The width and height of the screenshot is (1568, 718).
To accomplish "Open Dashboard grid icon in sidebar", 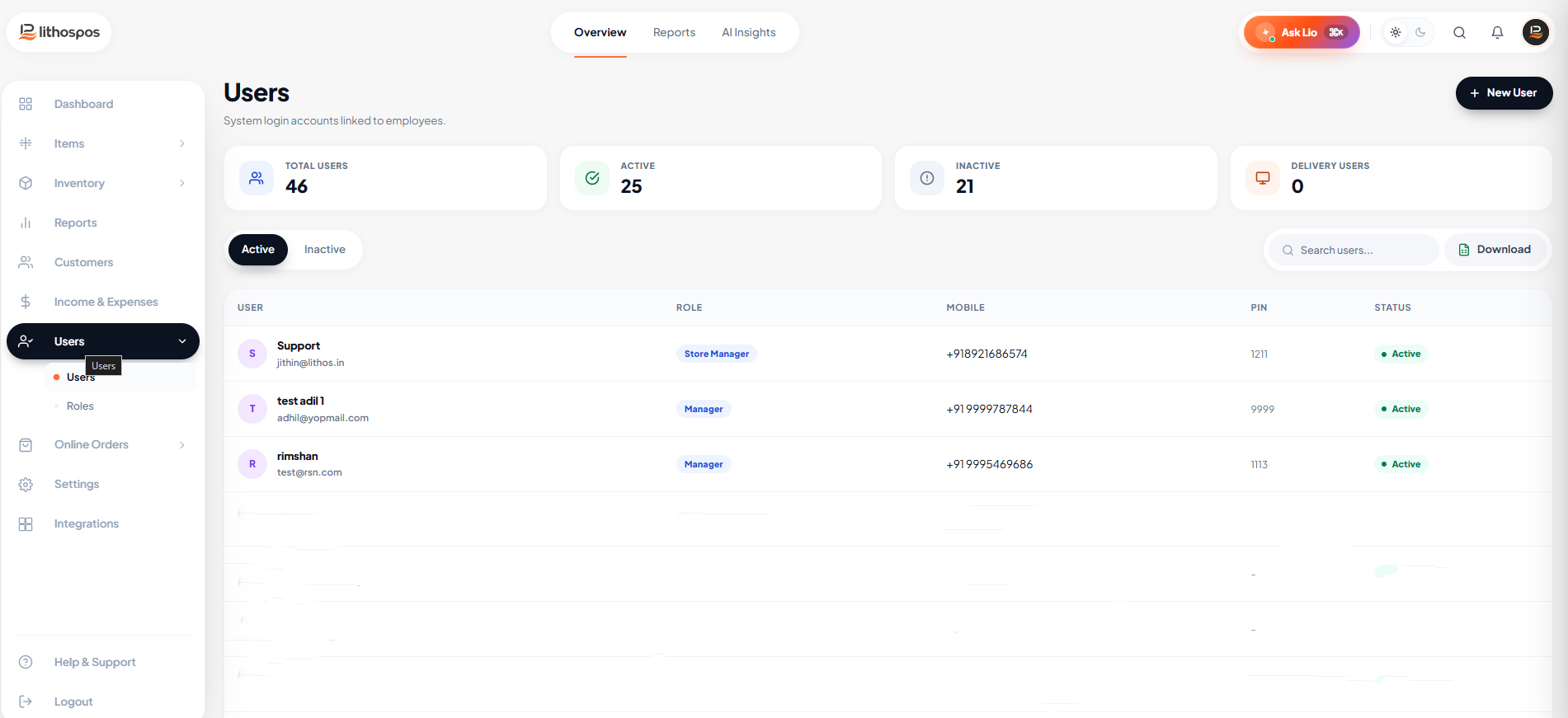I will coord(26,104).
